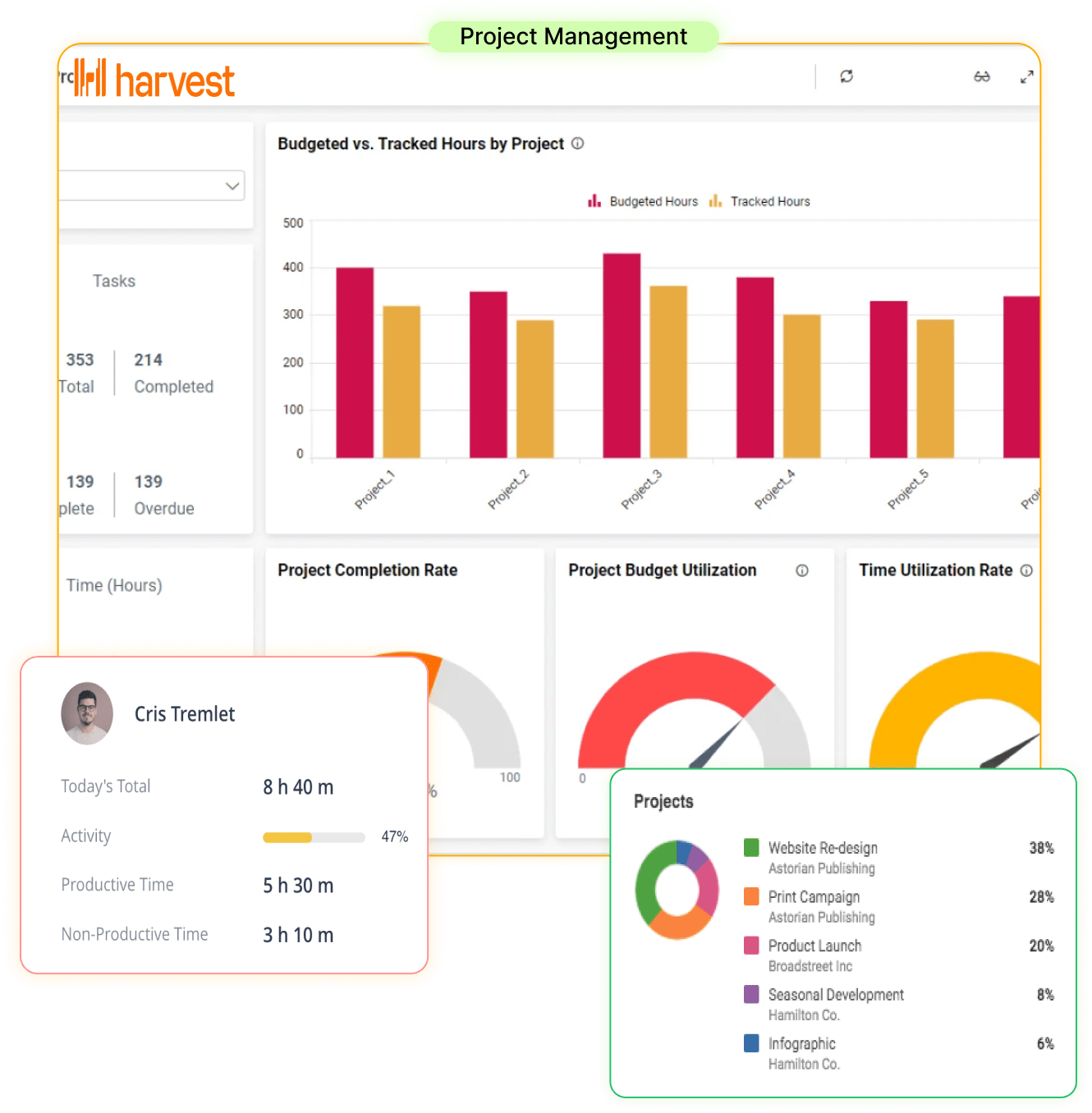Viewport: 1092px width, 1113px height.
Task: Click Cris Tremlet name
Action: [x=185, y=714]
